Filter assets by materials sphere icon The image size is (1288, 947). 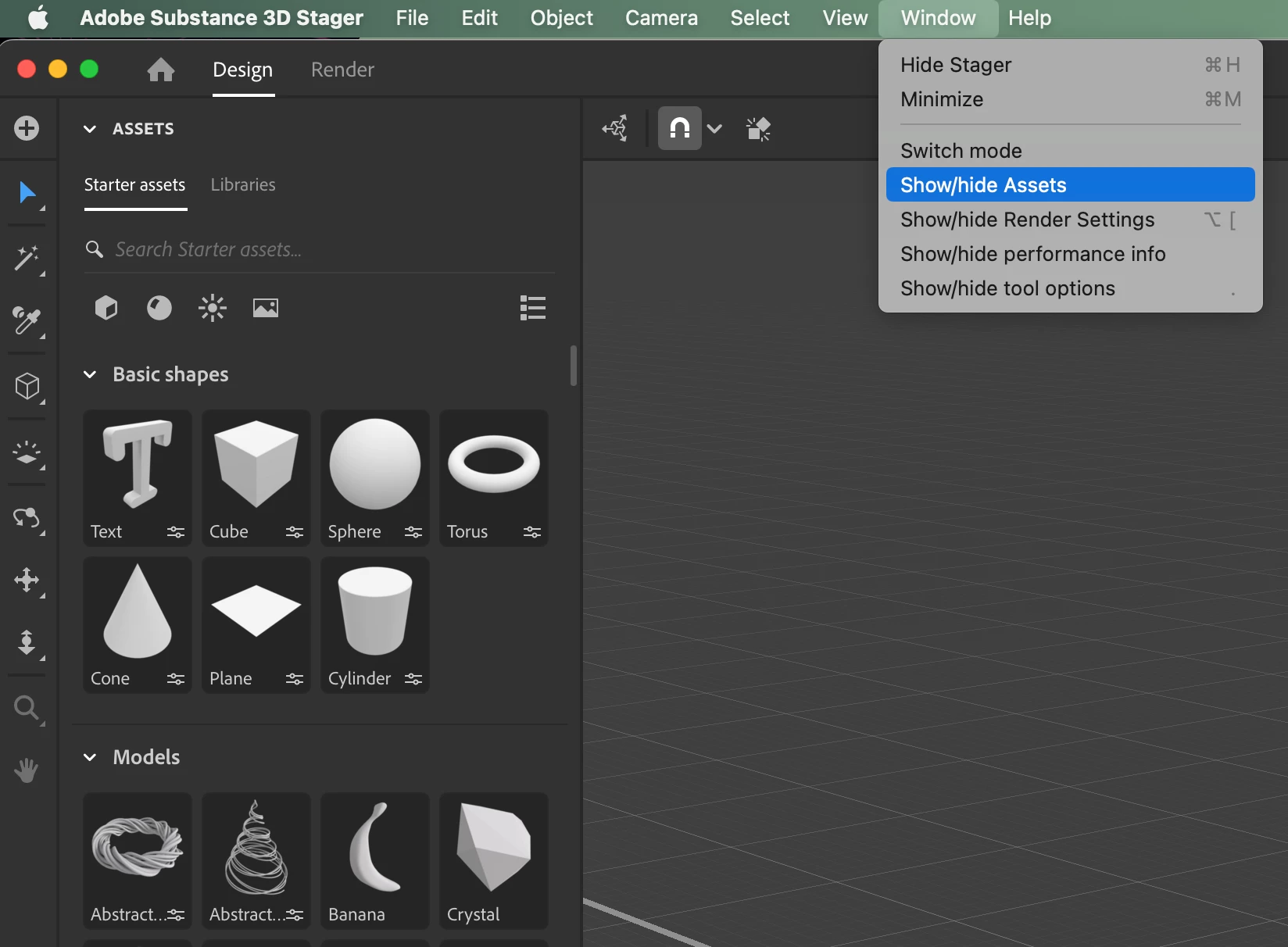coord(159,308)
